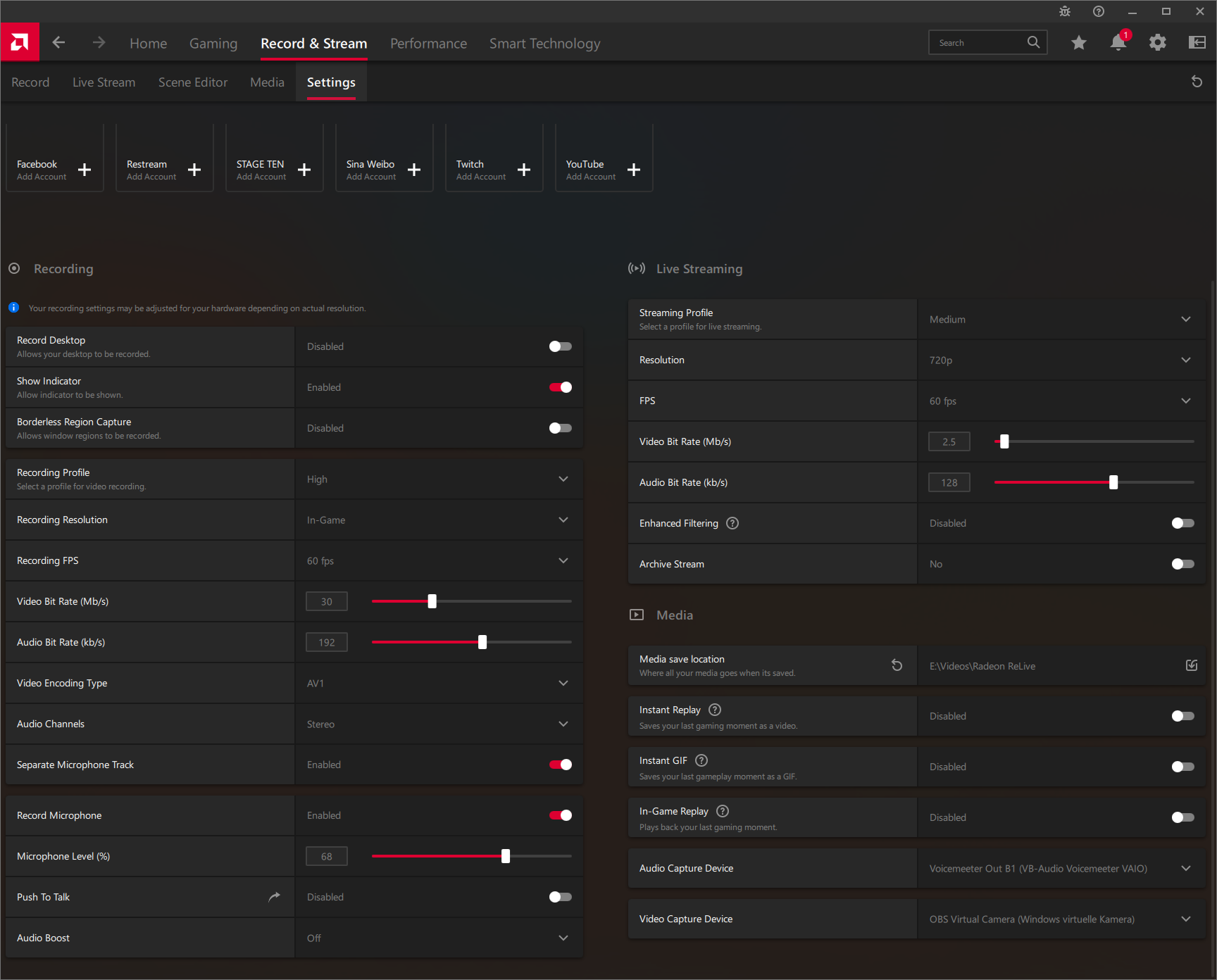Switch to the Gaming tab
The height and width of the screenshot is (980, 1217).
point(213,44)
